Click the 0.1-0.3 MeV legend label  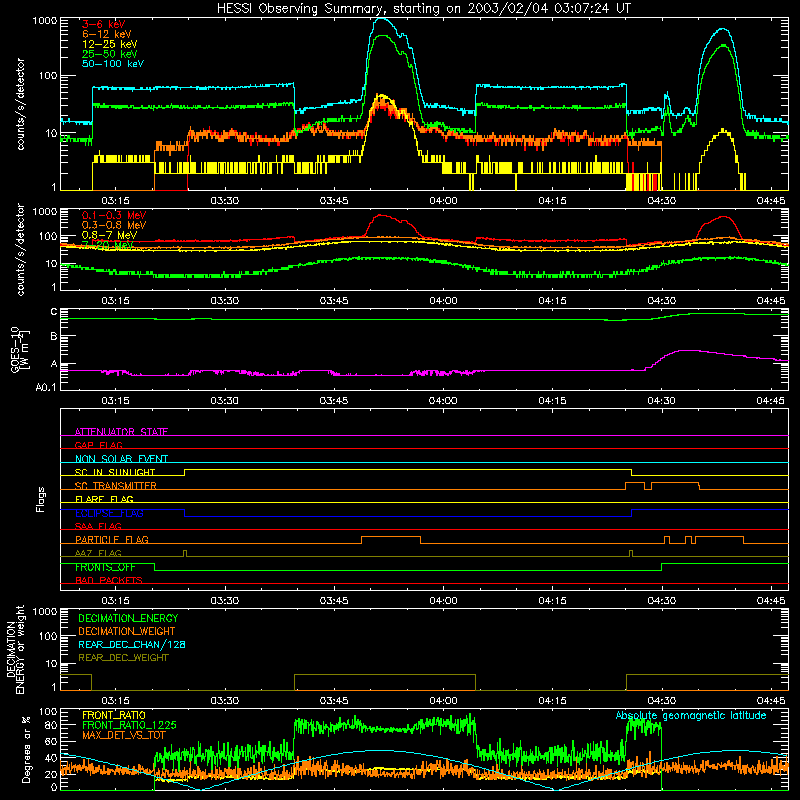tap(114, 215)
